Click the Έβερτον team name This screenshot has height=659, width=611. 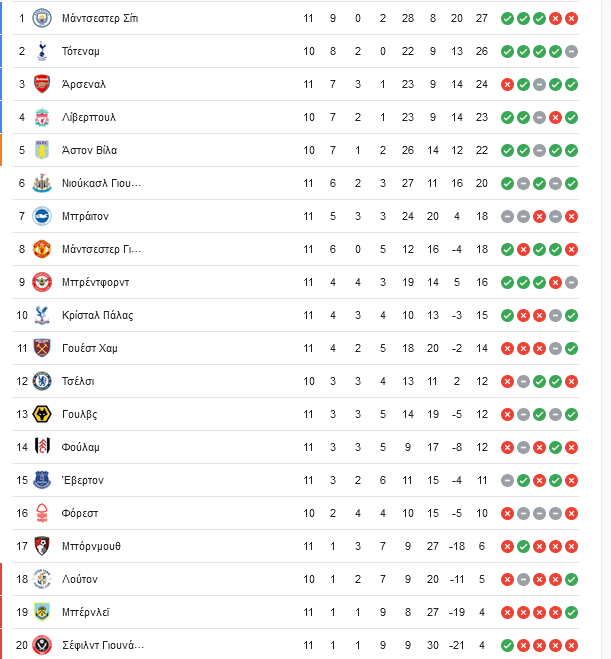pyautogui.click(x=82, y=480)
